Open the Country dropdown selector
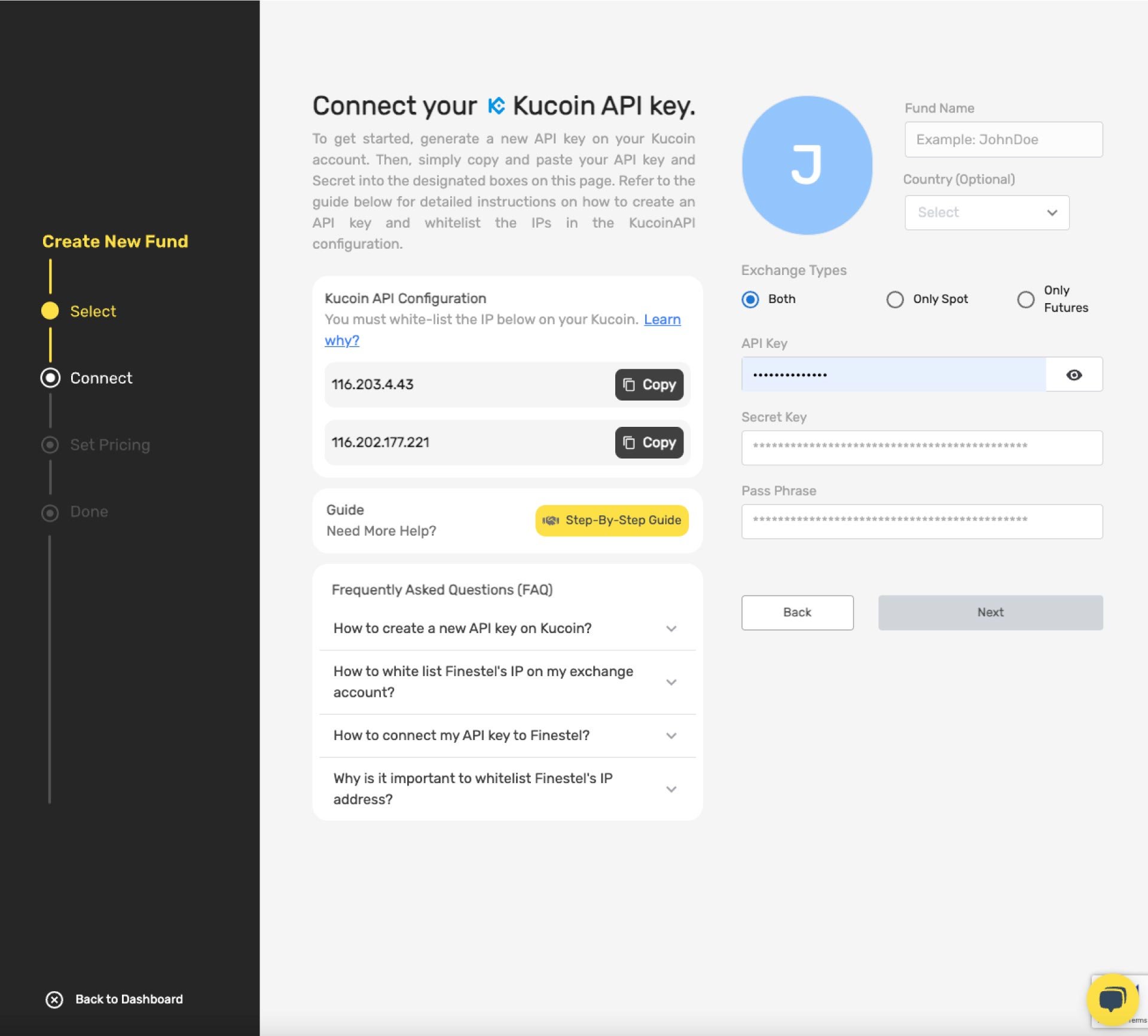The width and height of the screenshot is (1148, 1036). (x=986, y=212)
